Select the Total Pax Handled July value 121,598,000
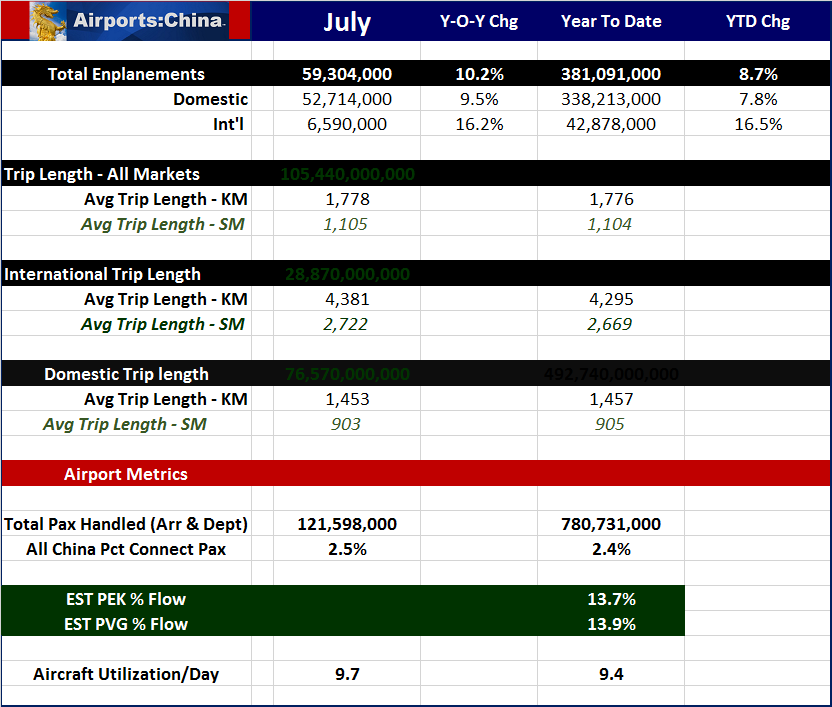 coord(347,524)
